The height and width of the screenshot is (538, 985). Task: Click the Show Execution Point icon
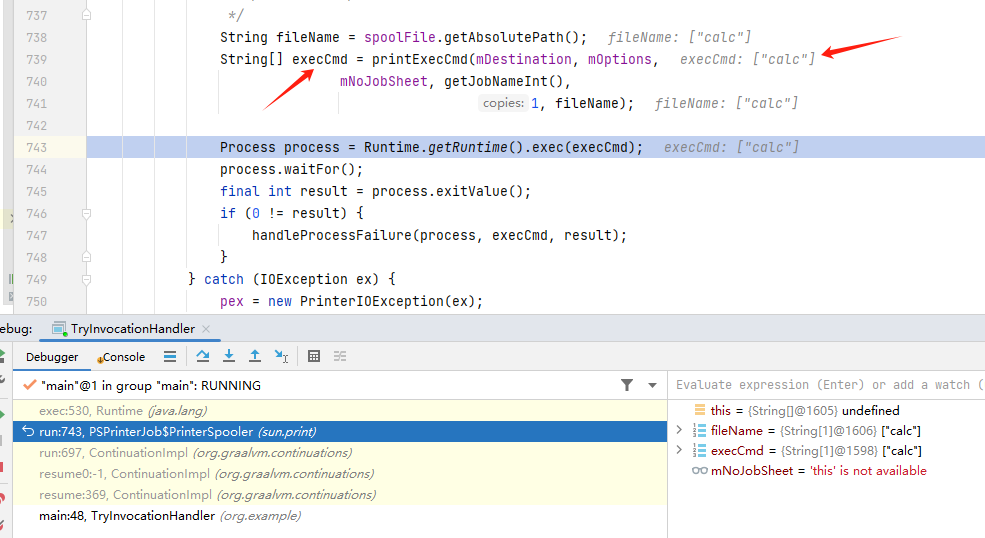point(170,356)
